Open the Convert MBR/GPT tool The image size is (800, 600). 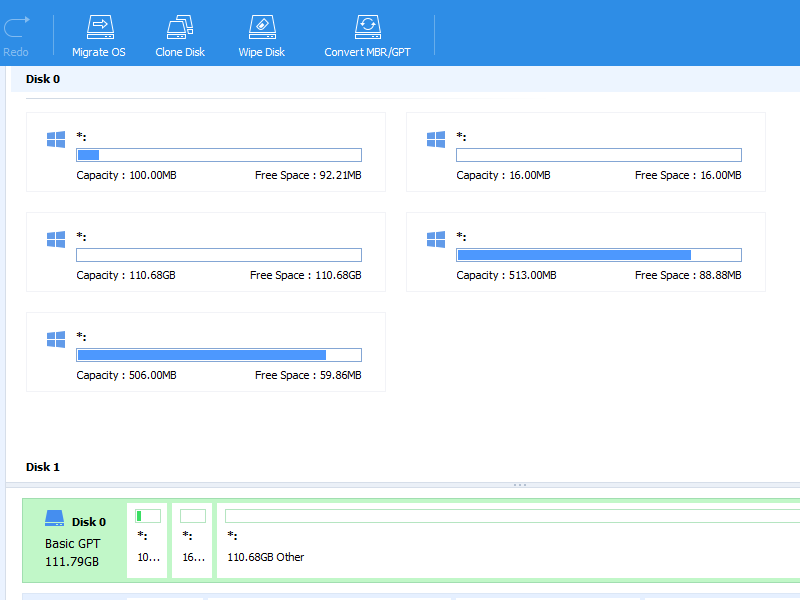(367, 27)
